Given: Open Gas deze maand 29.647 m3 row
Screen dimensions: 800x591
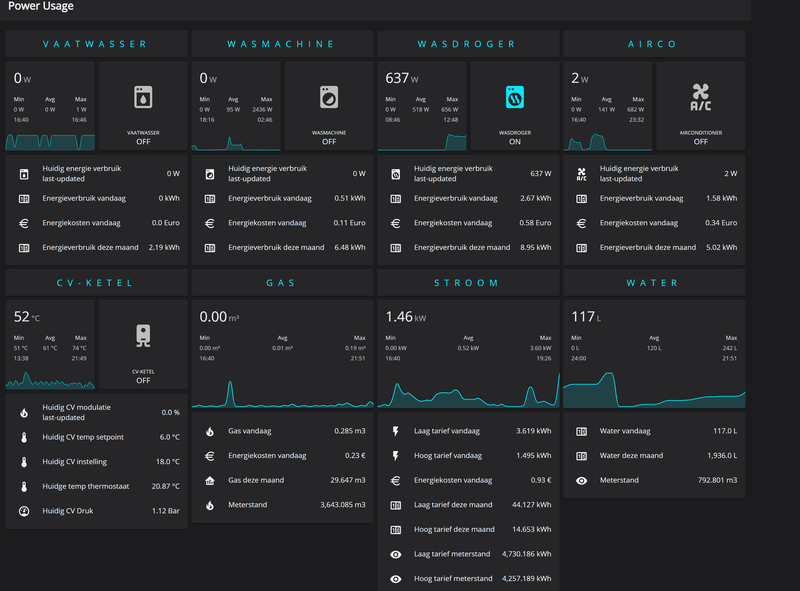Looking at the screenshot, I should pos(283,480).
